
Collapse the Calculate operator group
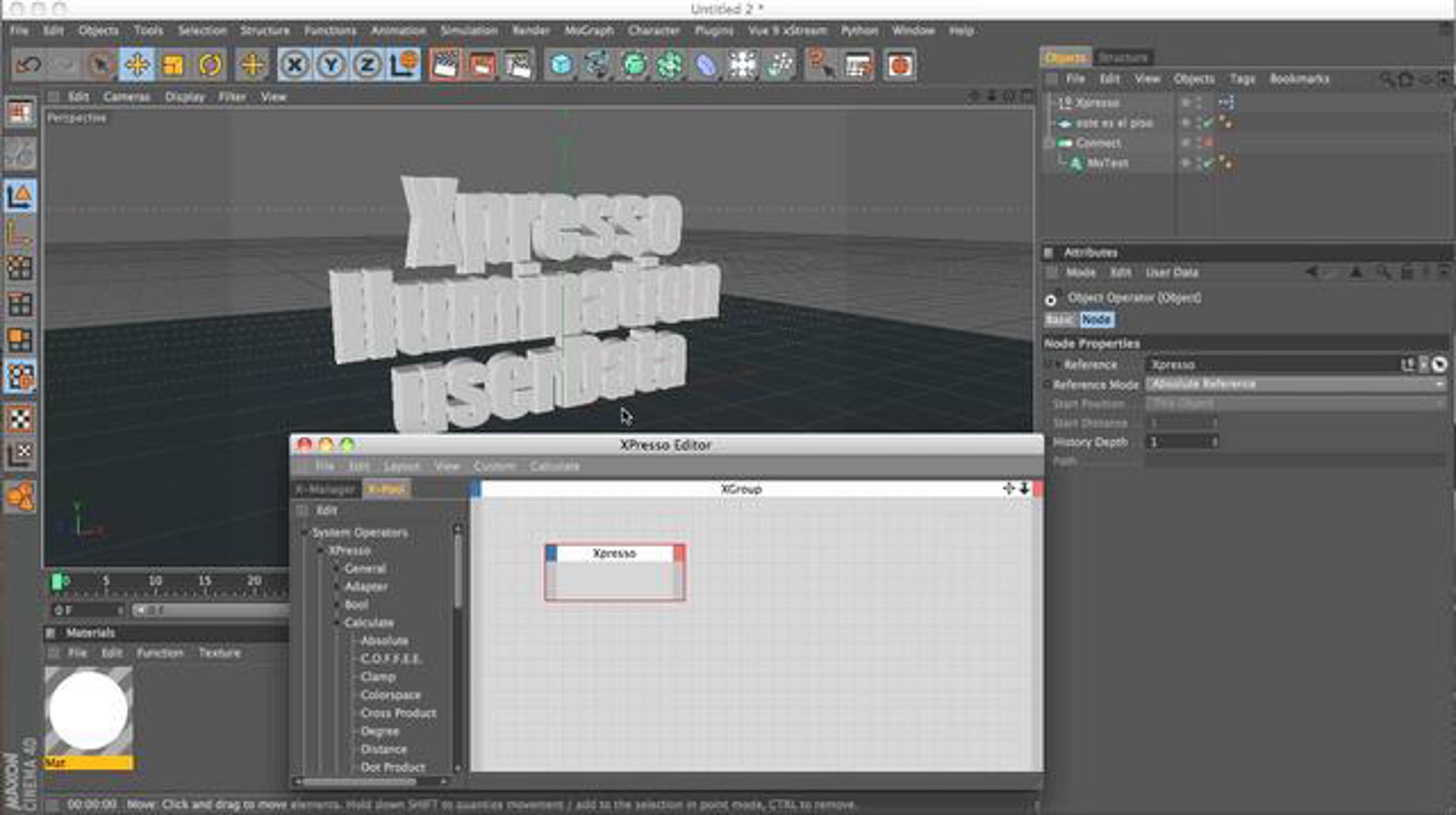click(337, 623)
